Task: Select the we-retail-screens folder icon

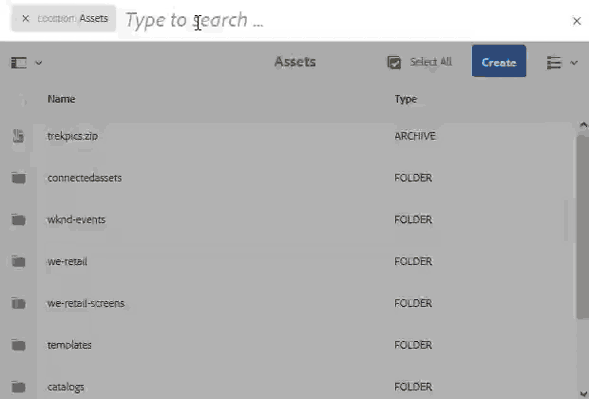Action: [x=18, y=303]
